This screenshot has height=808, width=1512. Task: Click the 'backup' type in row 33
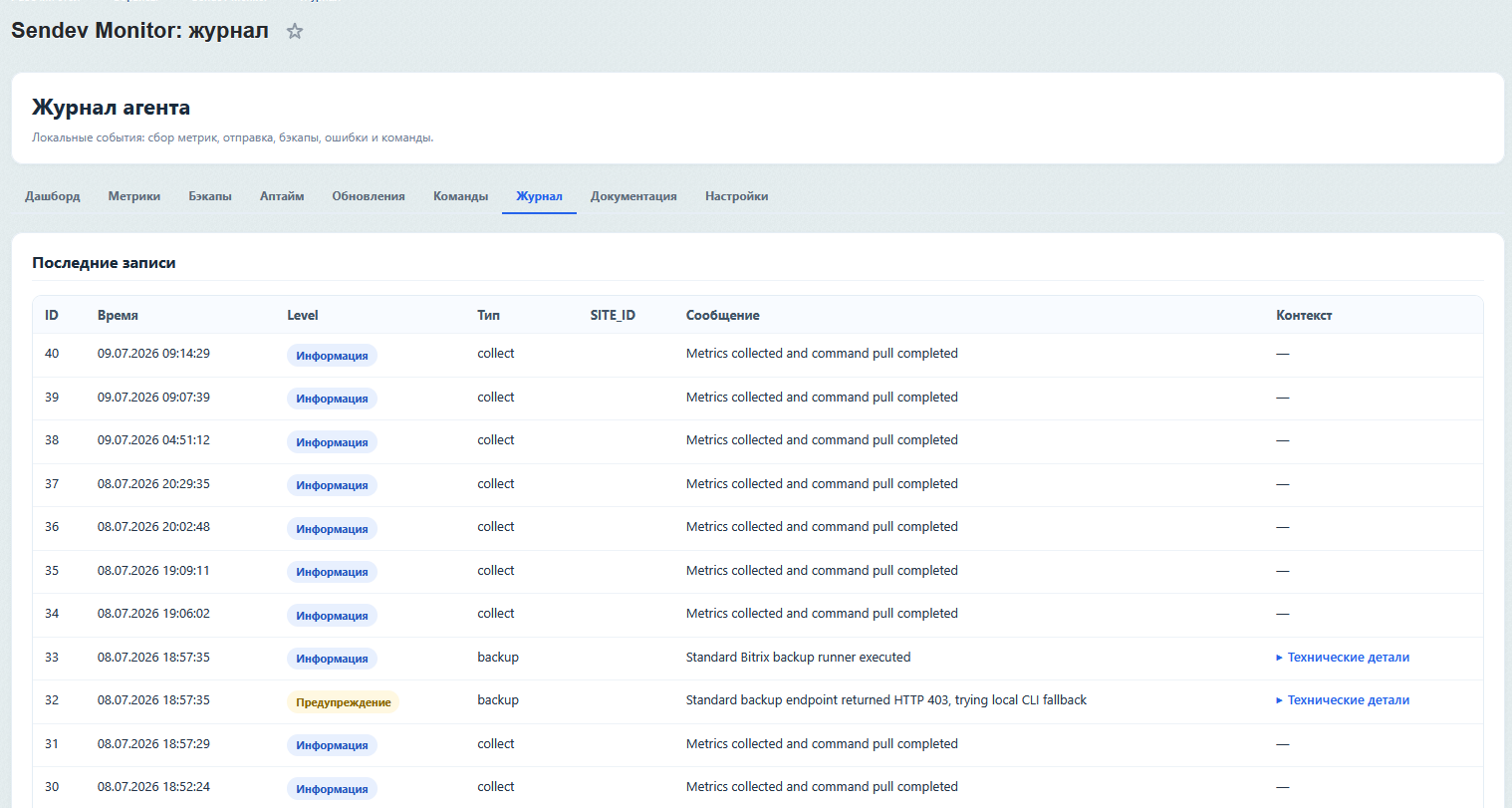tap(498, 657)
